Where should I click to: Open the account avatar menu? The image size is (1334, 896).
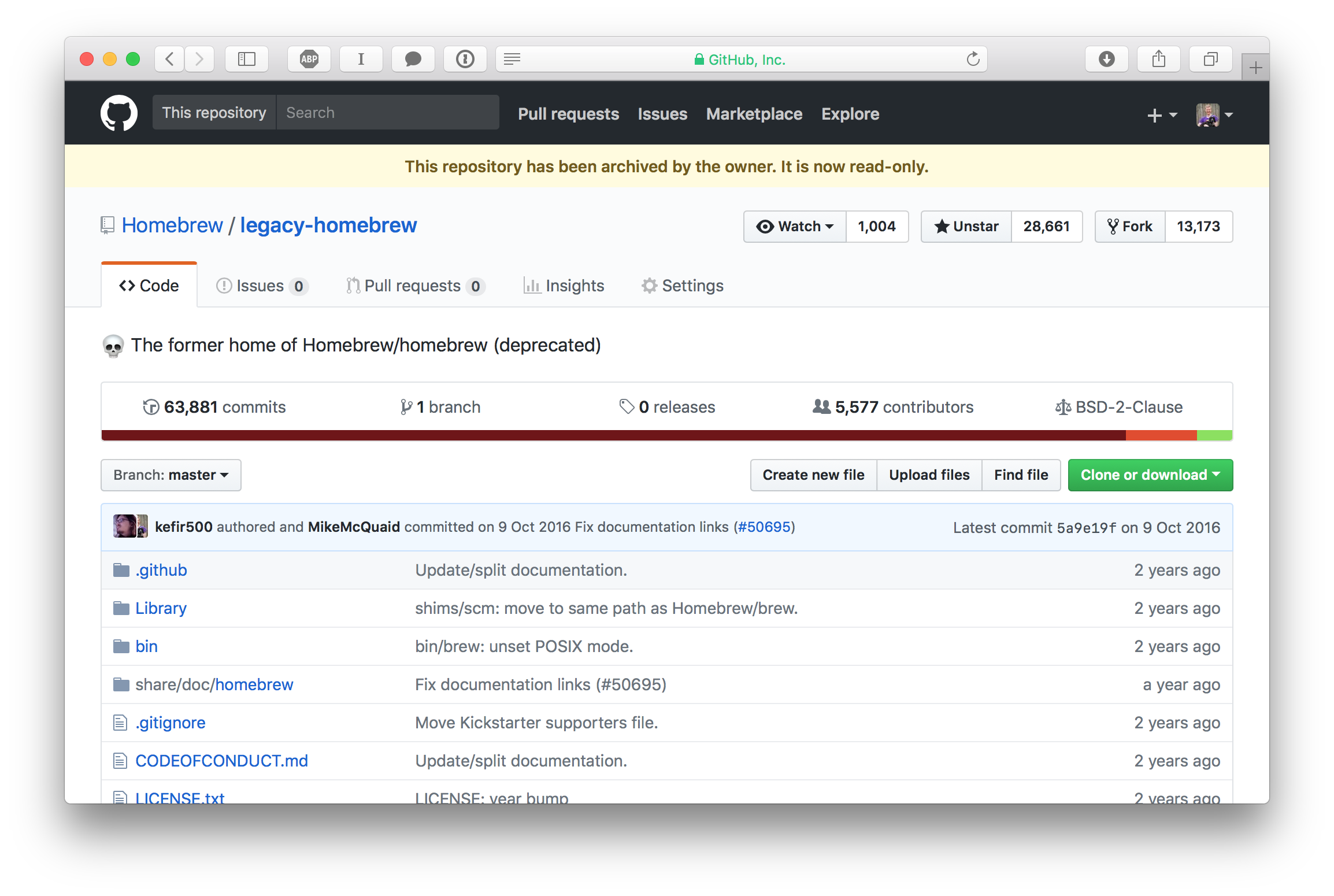point(1209,114)
